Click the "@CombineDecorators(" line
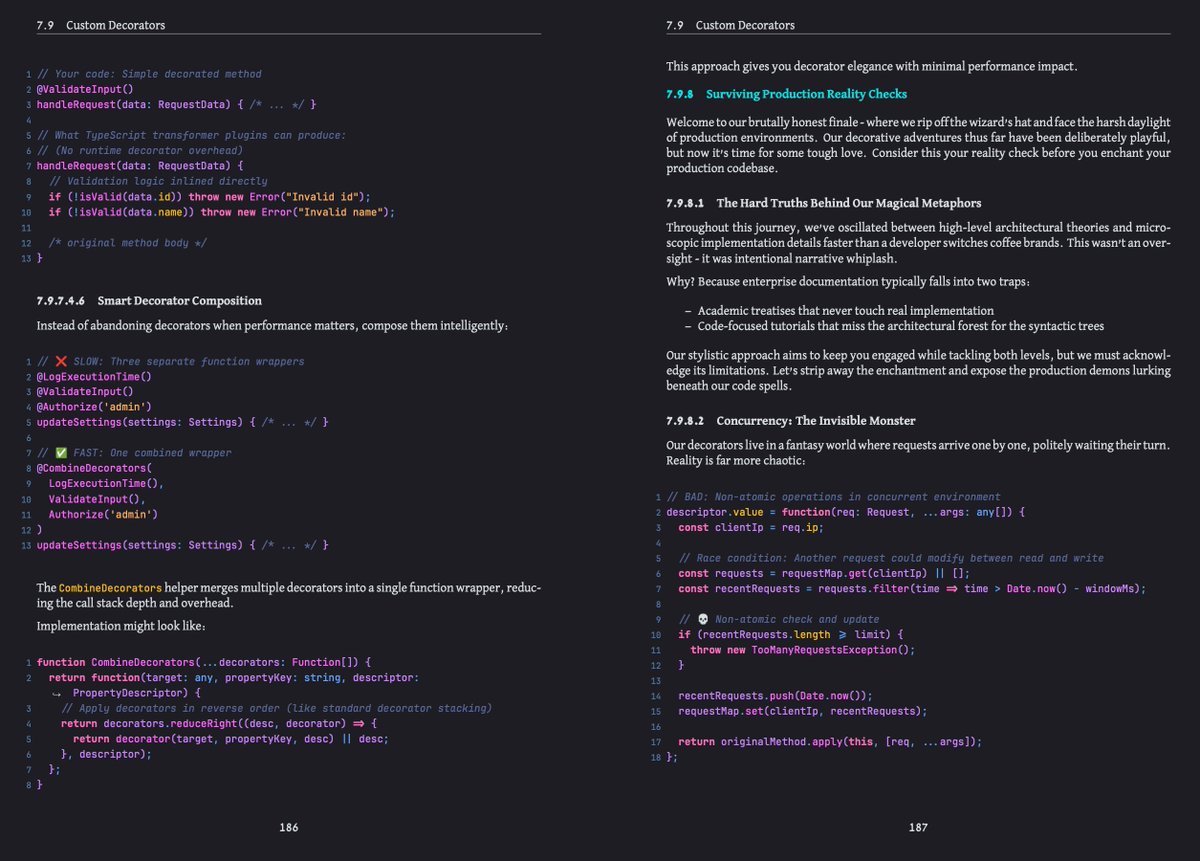 tap(94, 468)
